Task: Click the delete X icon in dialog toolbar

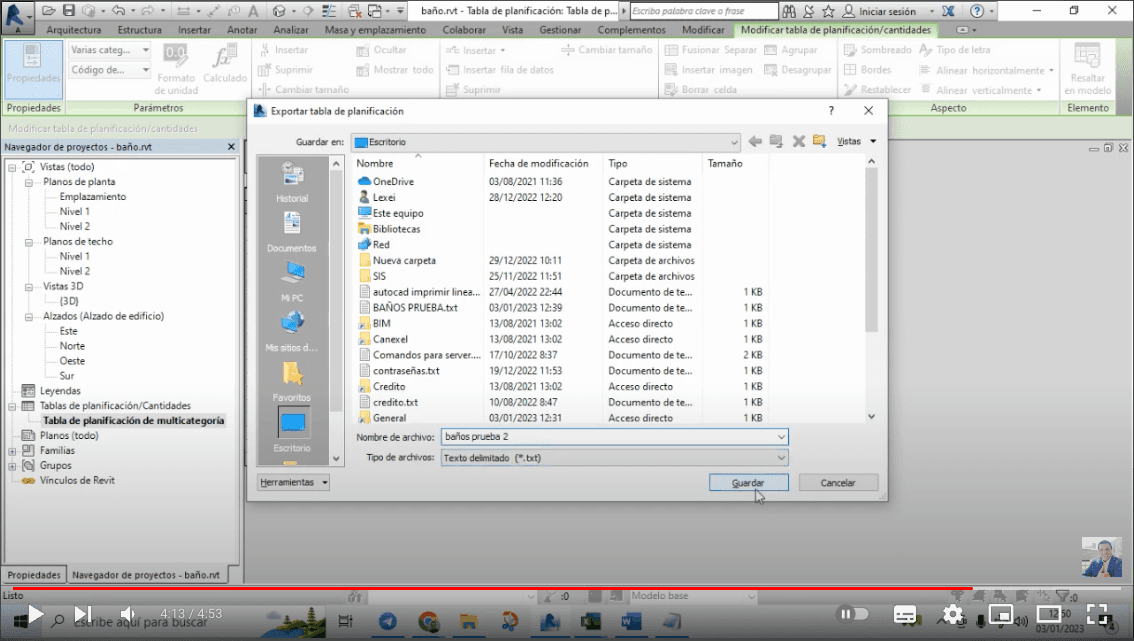Action: [x=798, y=142]
